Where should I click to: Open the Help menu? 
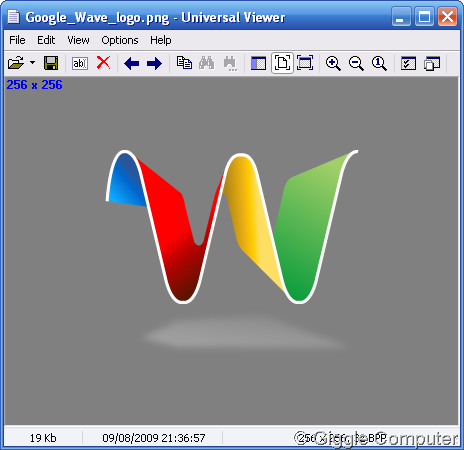click(x=161, y=40)
